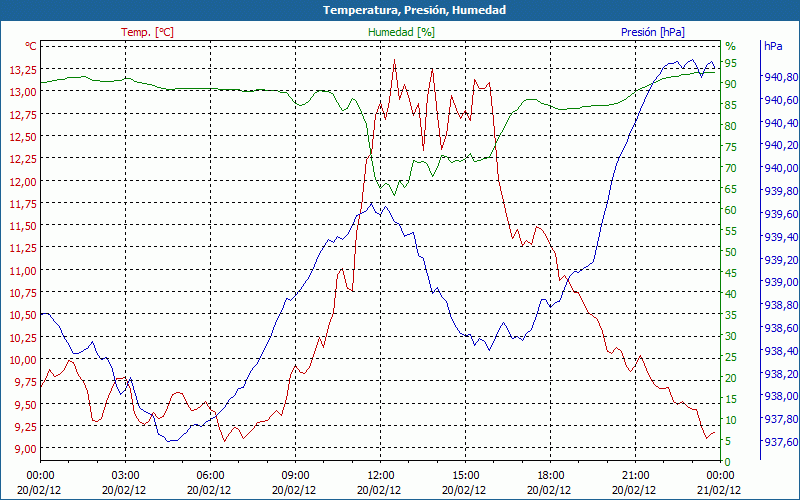The height and width of the screenshot is (500, 800).
Task: Click the '939,00' pressure axis value
Action: pos(781,282)
